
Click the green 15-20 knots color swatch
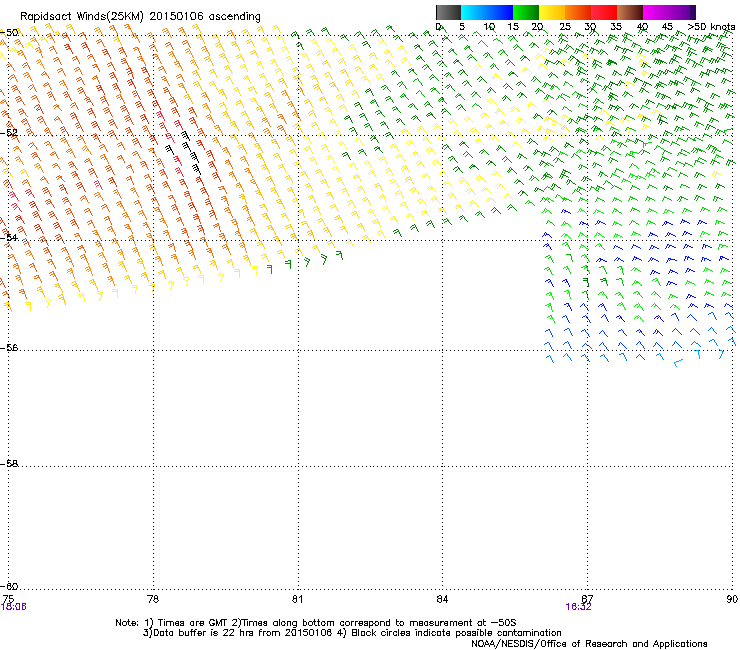tap(526, 12)
